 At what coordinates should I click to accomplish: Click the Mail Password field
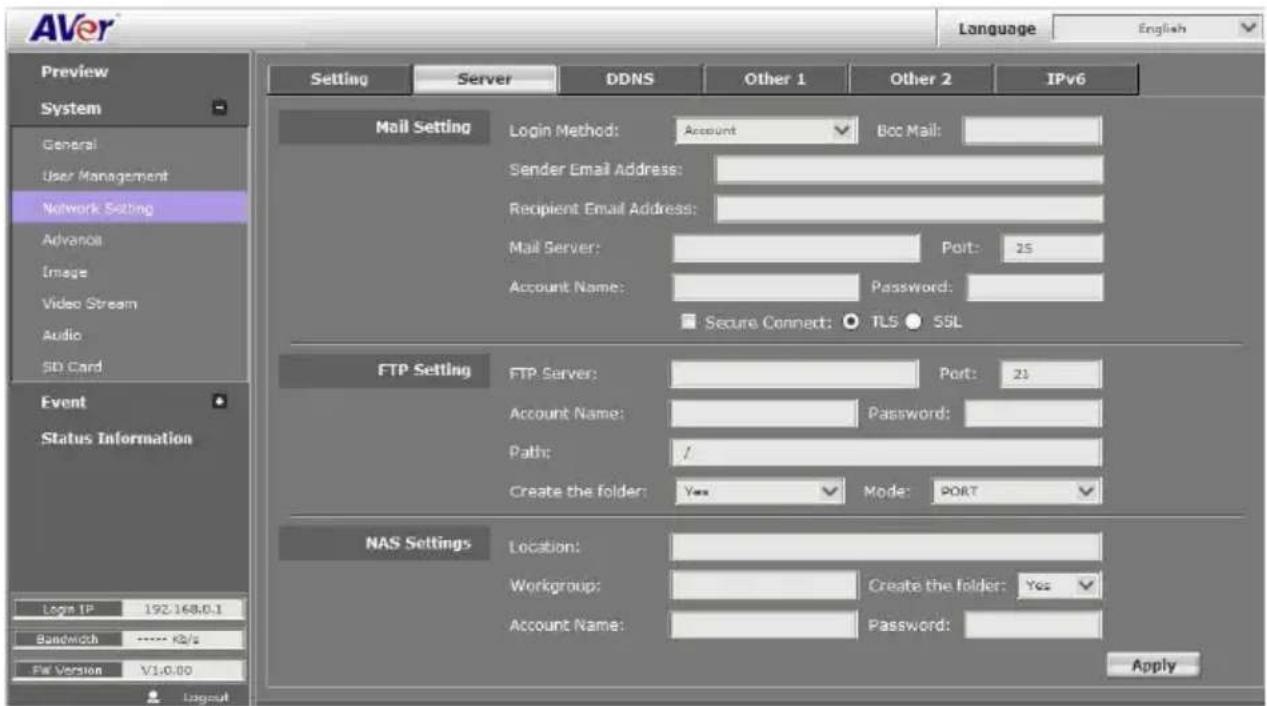tap(1035, 288)
